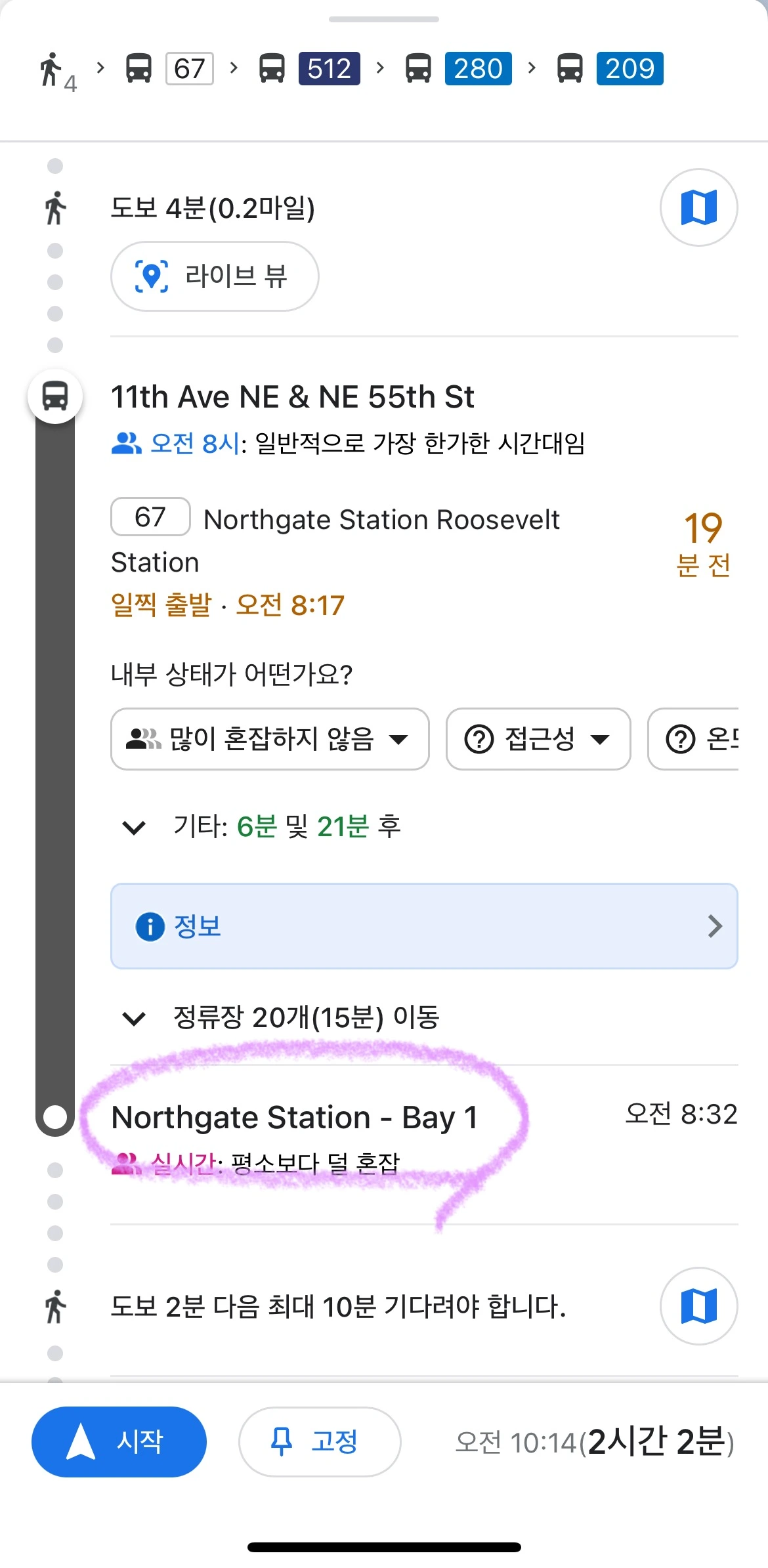Tap the drag handle atop the sheet
Screen dimensions: 768x1568
383,20
